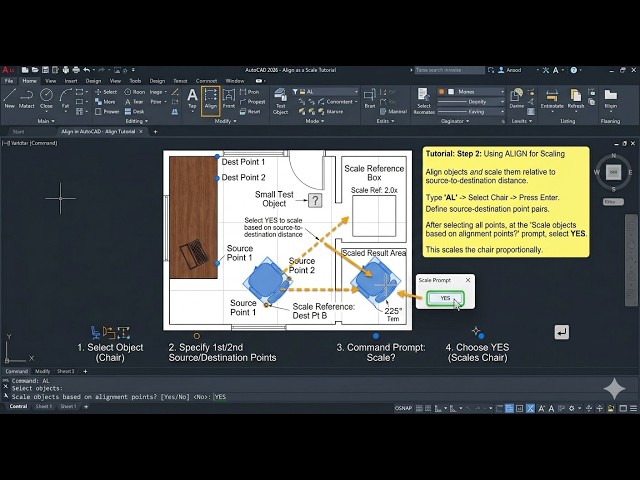Pick the Fat arc tool
This screenshot has width=640, height=480.
(x=65, y=98)
